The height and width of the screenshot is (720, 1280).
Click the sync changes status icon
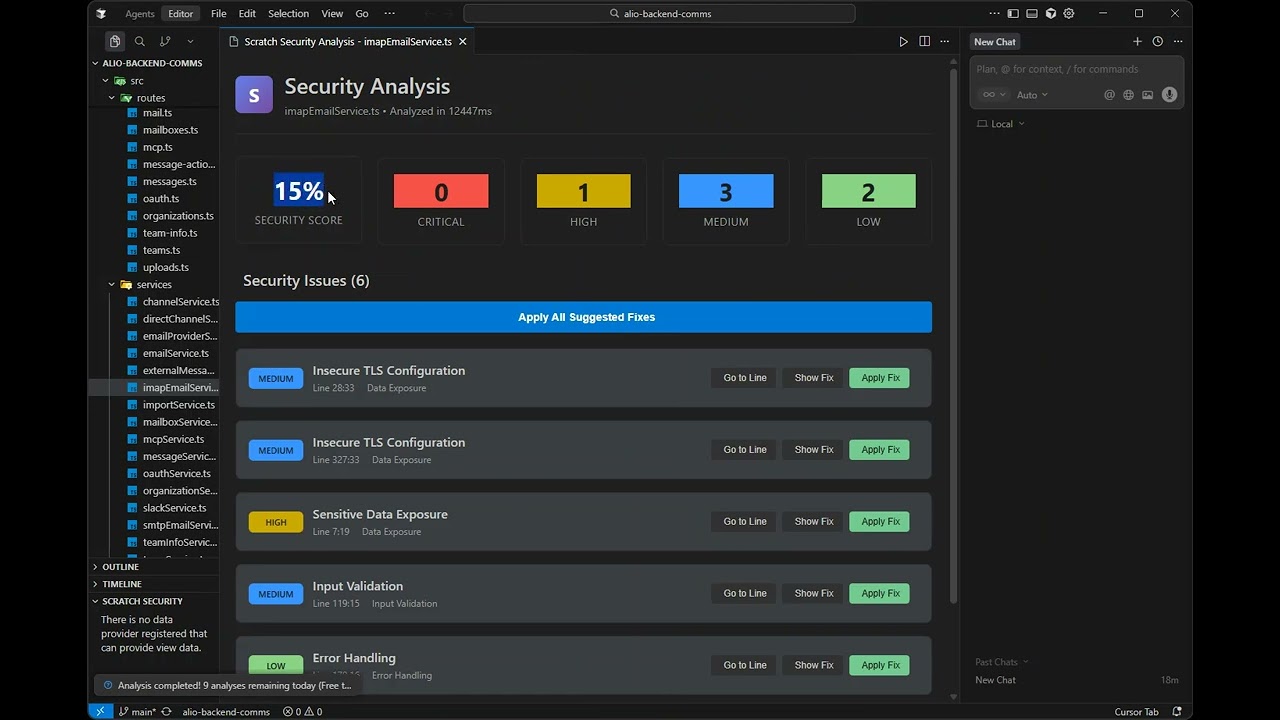(167, 712)
